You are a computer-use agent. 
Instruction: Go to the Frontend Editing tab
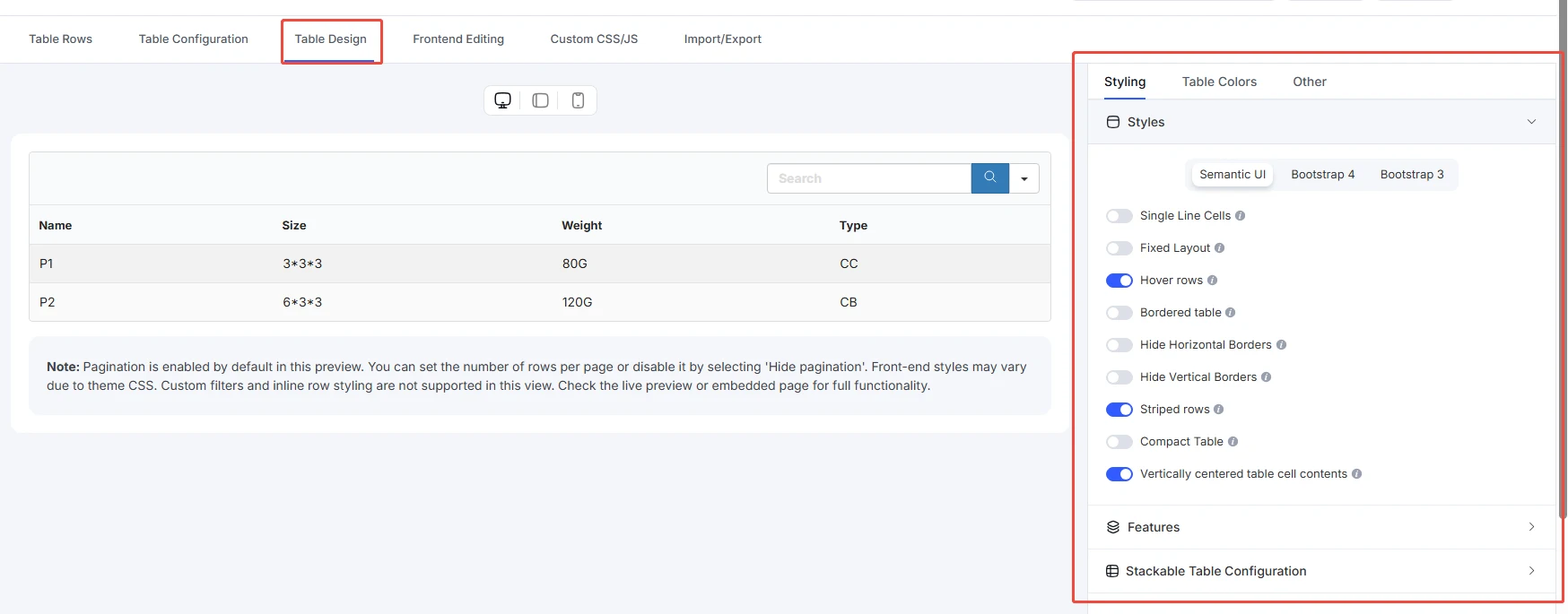(457, 39)
